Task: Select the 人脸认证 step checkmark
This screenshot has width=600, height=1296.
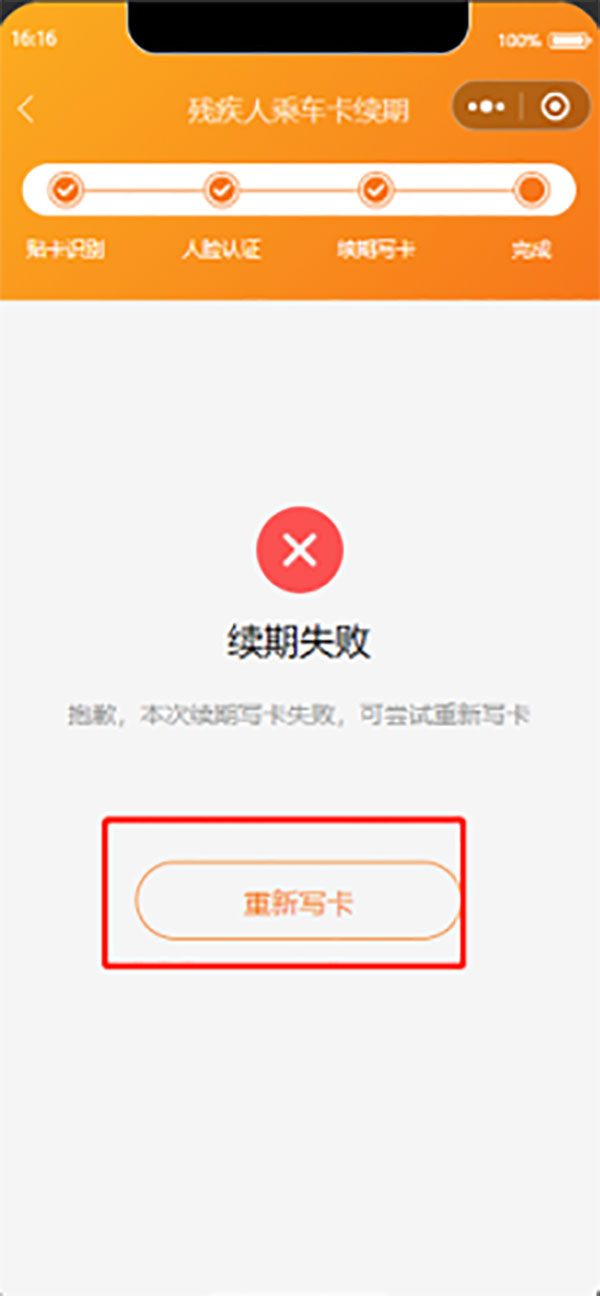Action: (x=221, y=189)
